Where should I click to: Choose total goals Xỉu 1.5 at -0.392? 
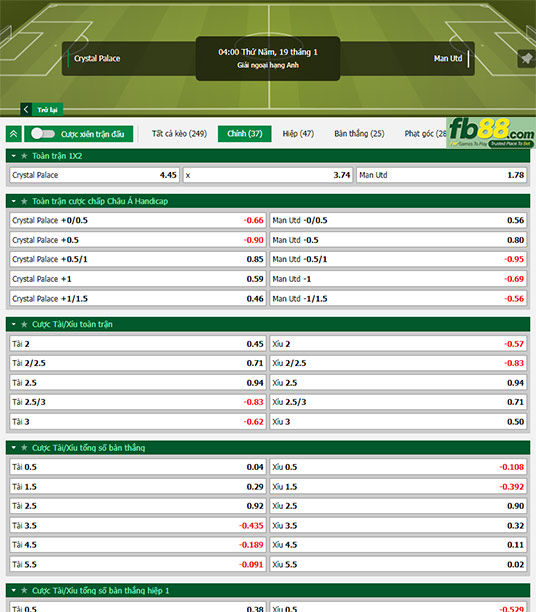[x=398, y=487]
